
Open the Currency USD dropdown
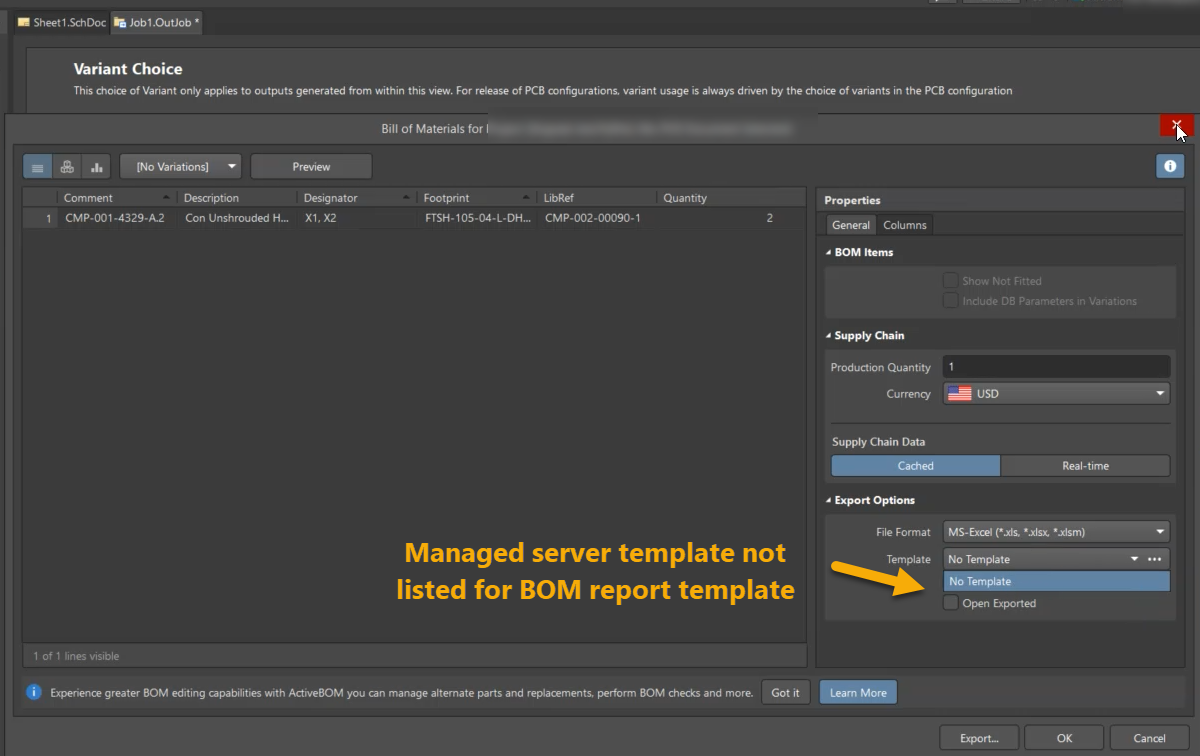coord(1056,394)
